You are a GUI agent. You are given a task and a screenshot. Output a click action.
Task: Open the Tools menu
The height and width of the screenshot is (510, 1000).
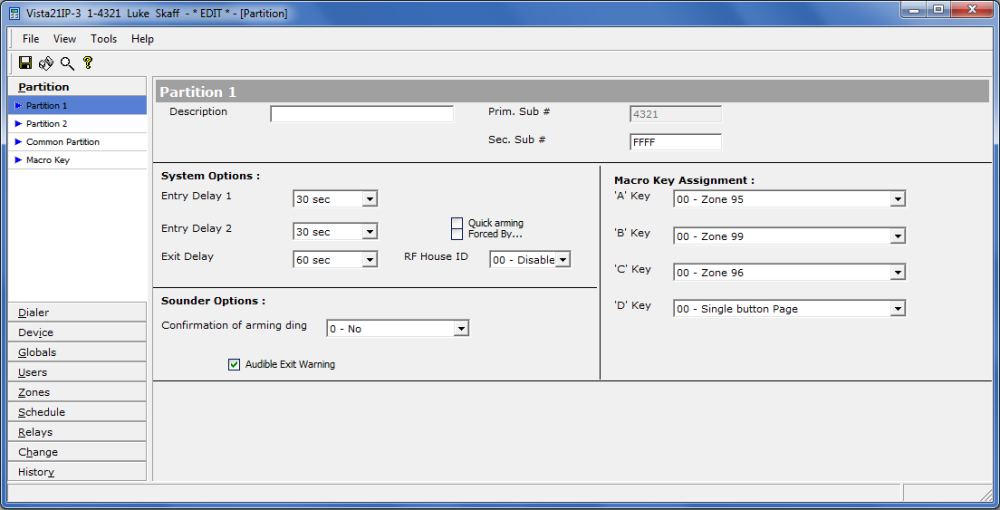tap(103, 39)
